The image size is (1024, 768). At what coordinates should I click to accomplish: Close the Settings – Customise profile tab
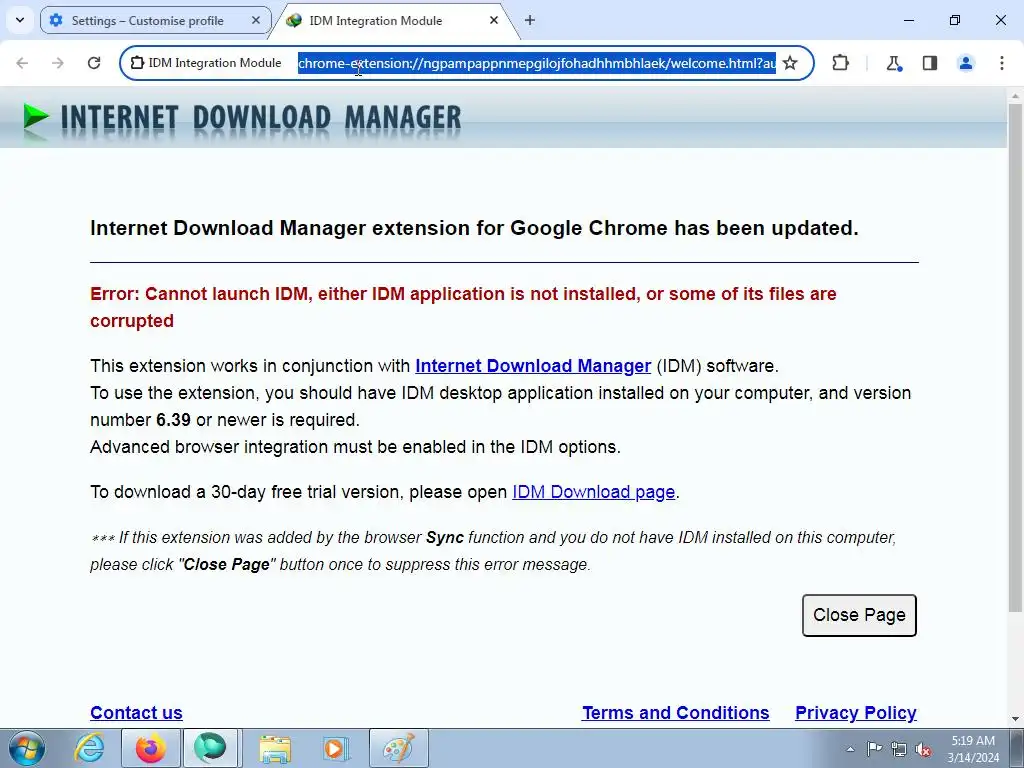(x=256, y=20)
